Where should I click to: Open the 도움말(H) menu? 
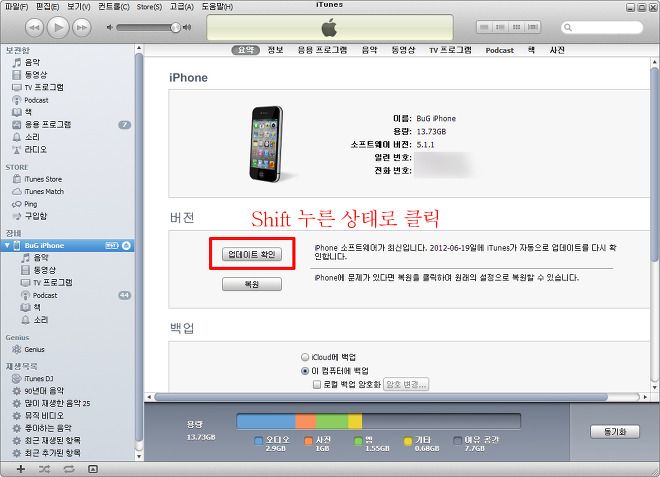tap(217, 7)
